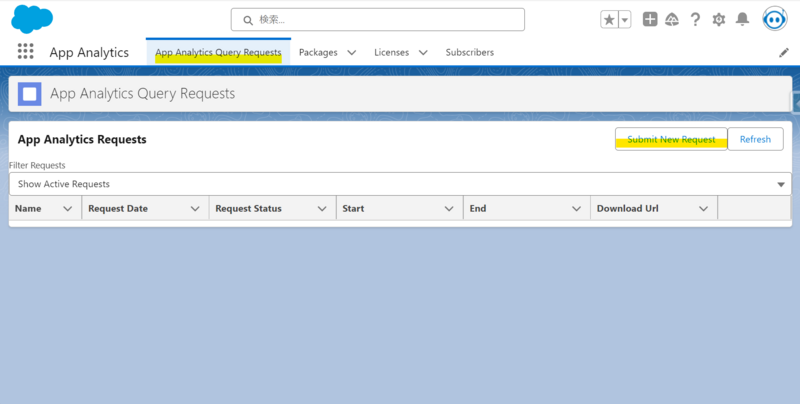Expand the Packages tab chevron
The height and width of the screenshot is (404, 800).
tap(352, 53)
